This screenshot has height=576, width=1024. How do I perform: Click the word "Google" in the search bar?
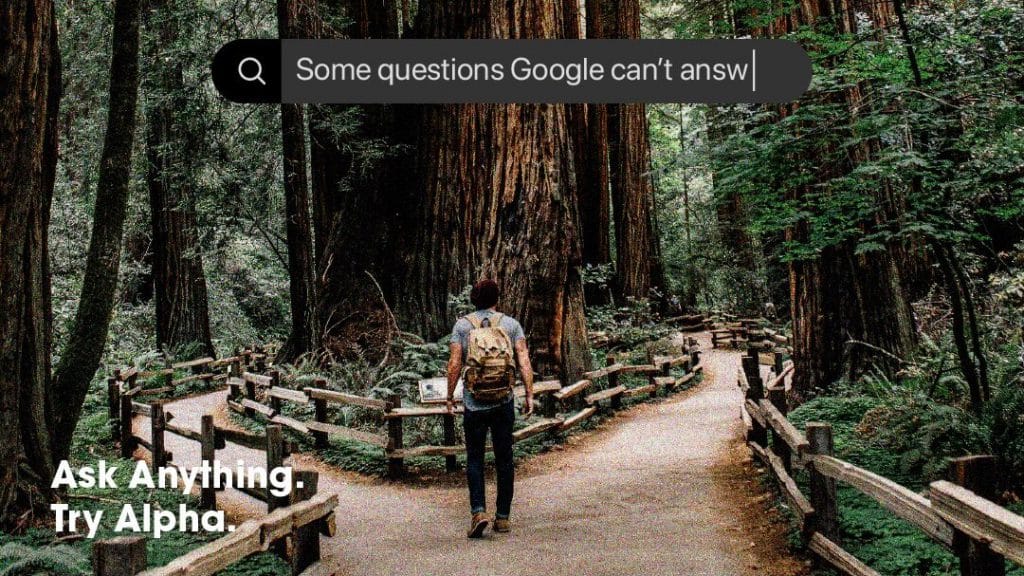point(557,71)
